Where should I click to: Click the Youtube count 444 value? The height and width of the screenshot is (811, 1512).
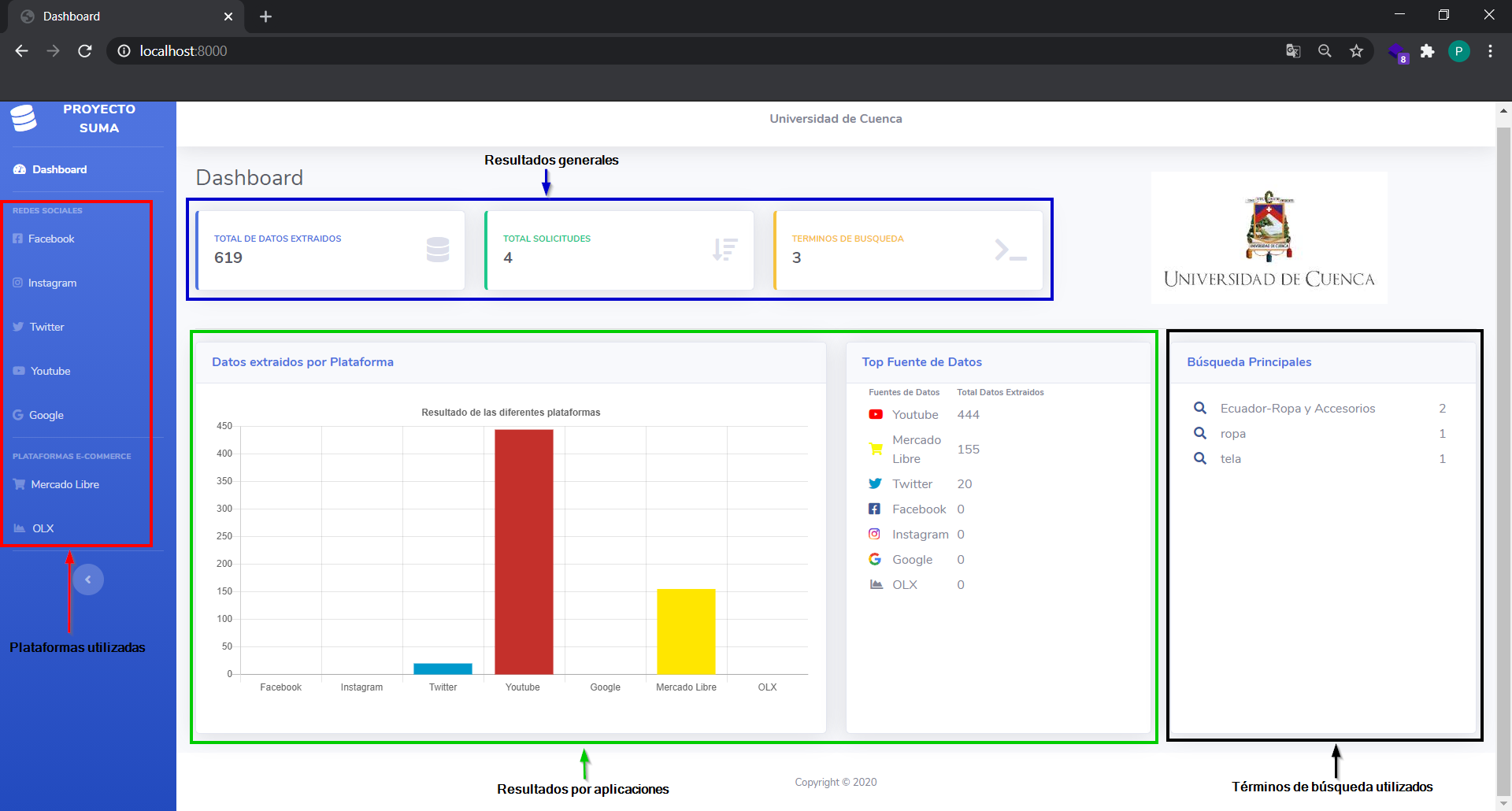tap(968, 414)
